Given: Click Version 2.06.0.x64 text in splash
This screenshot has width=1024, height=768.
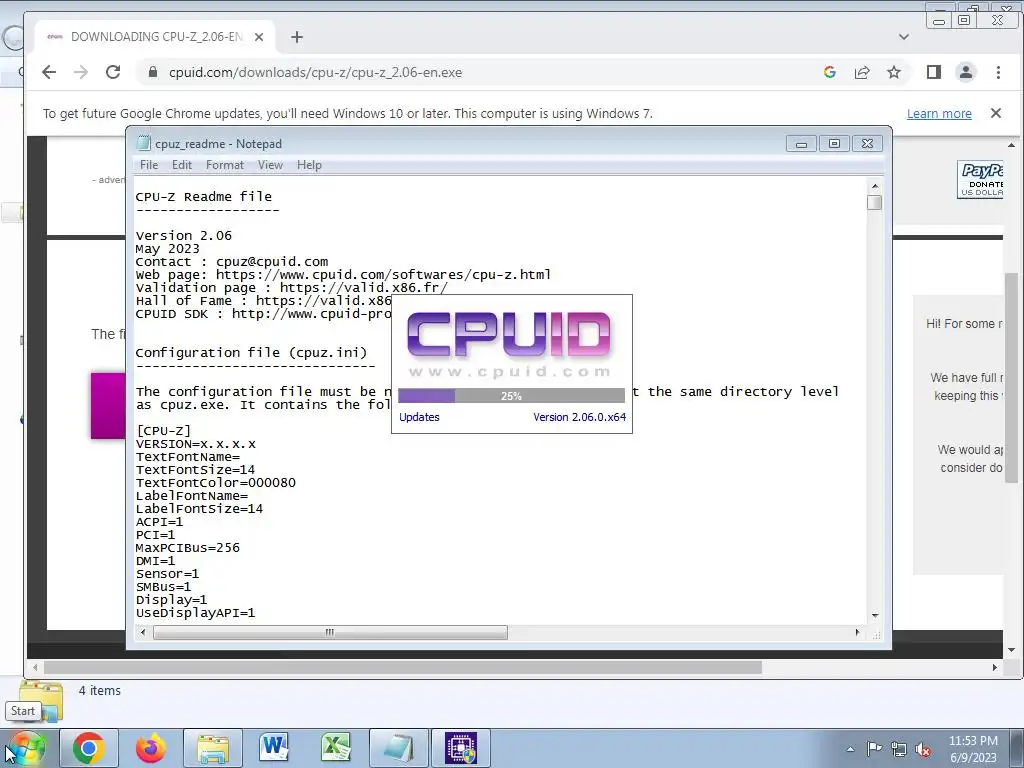Looking at the screenshot, I should (579, 417).
